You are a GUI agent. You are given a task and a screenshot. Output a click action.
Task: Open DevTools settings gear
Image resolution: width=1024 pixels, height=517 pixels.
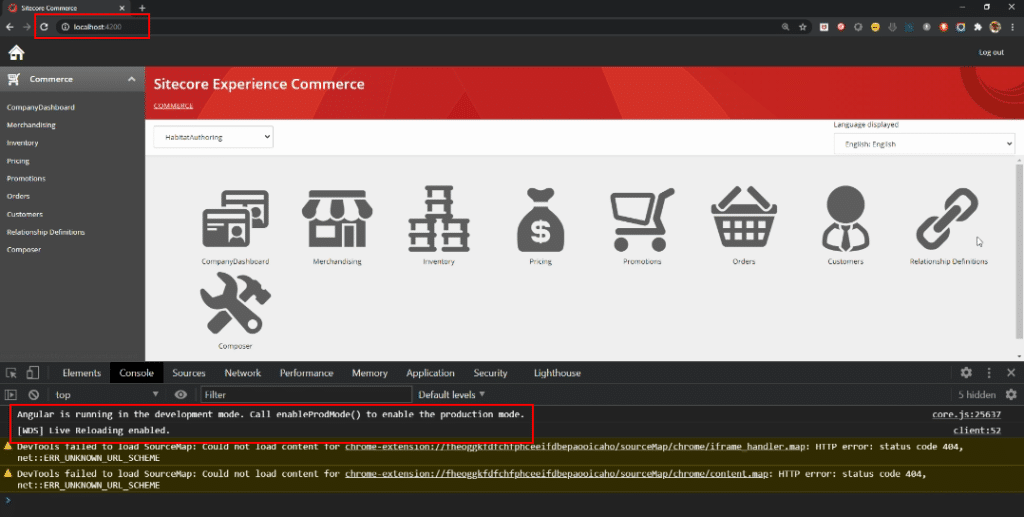point(966,373)
